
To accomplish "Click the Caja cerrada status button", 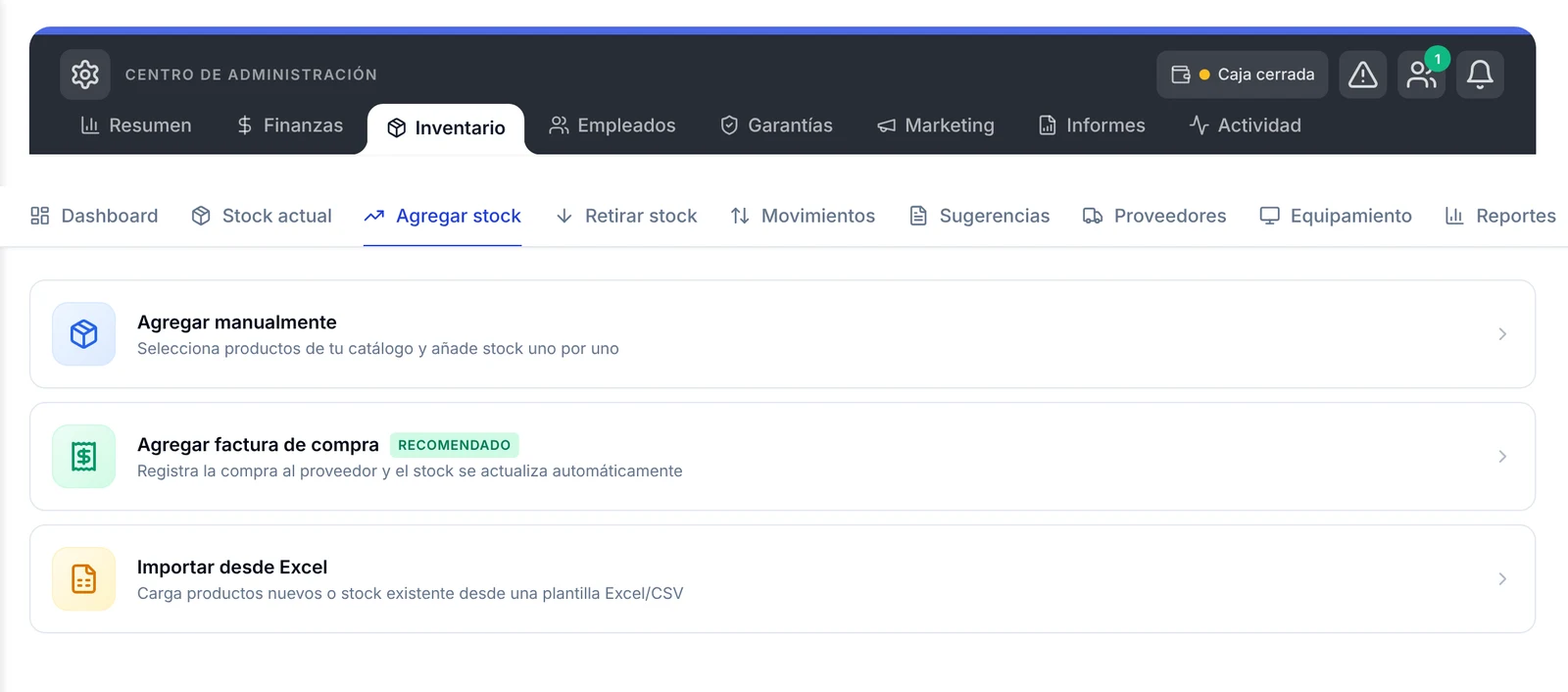I will point(1242,74).
